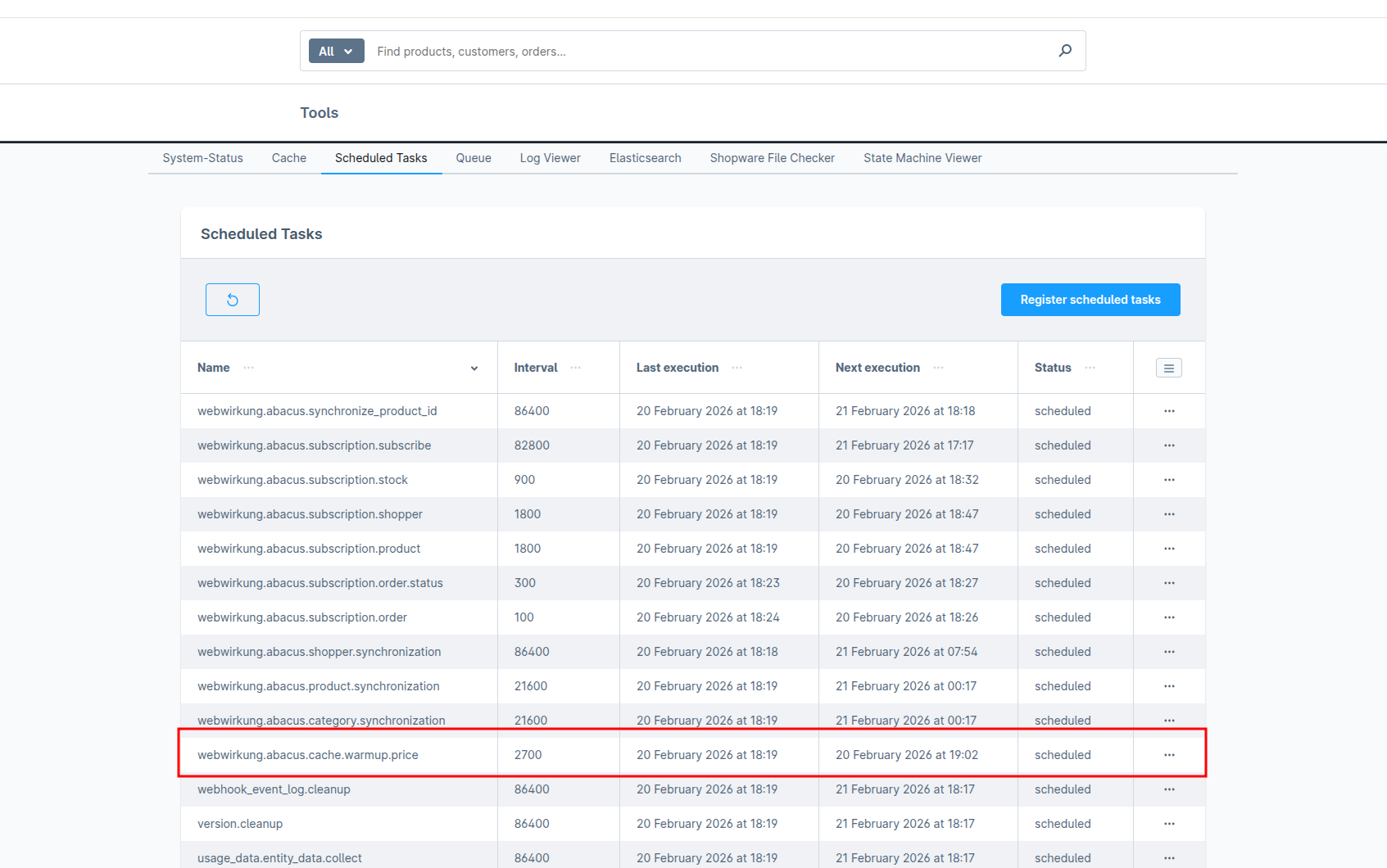Image resolution: width=1387 pixels, height=868 pixels.
Task: Click the Interval column options dots
Action: (x=575, y=368)
